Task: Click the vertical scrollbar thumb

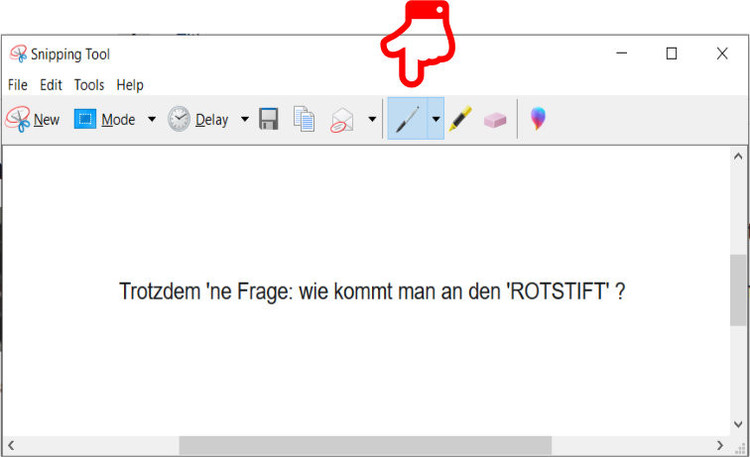Action: [738, 290]
